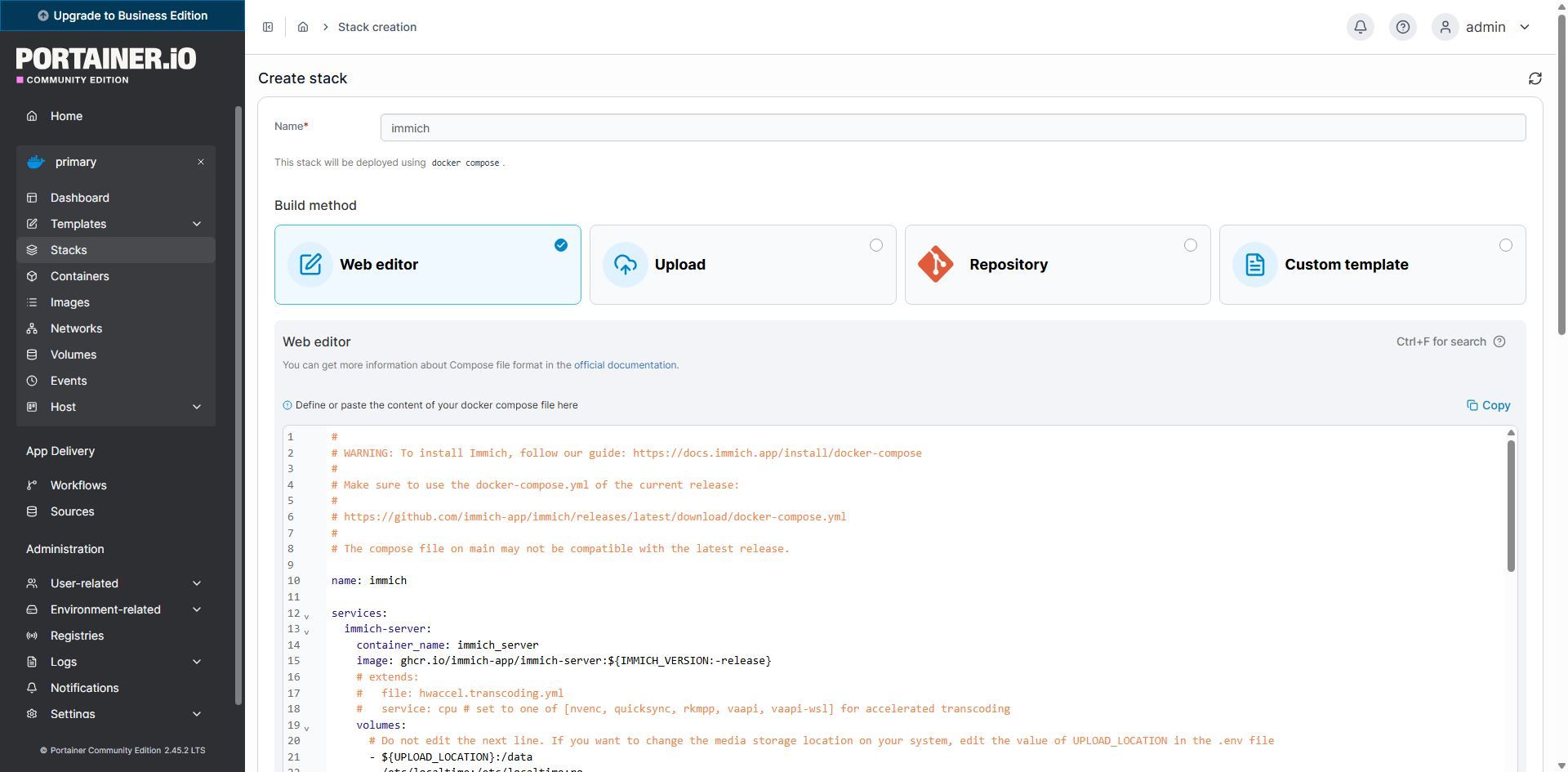The height and width of the screenshot is (772, 1568).
Task: Click the stack Name input field
Action: 953,127
